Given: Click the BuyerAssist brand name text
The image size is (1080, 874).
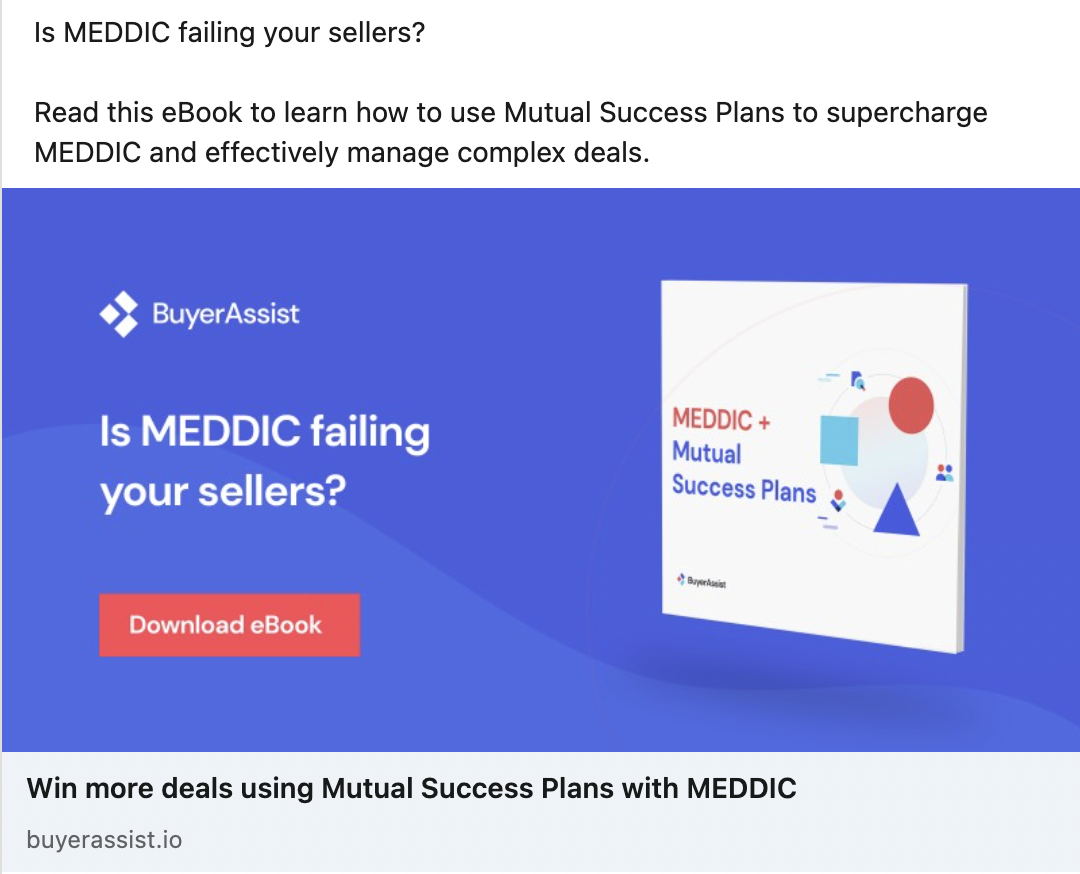Looking at the screenshot, I should [226, 314].
